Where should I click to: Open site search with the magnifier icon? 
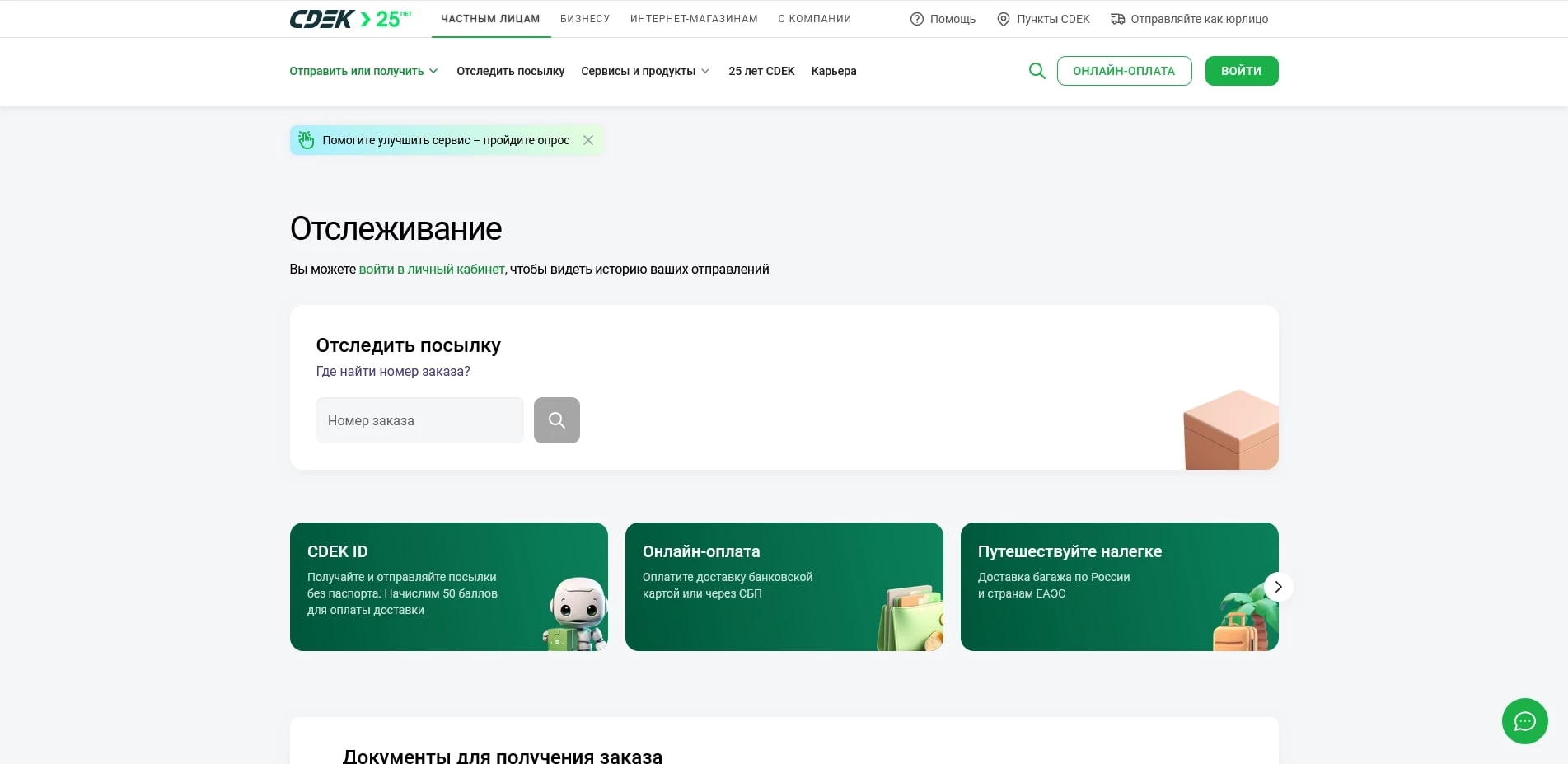pyautogui.click(x=1037, y=71)
